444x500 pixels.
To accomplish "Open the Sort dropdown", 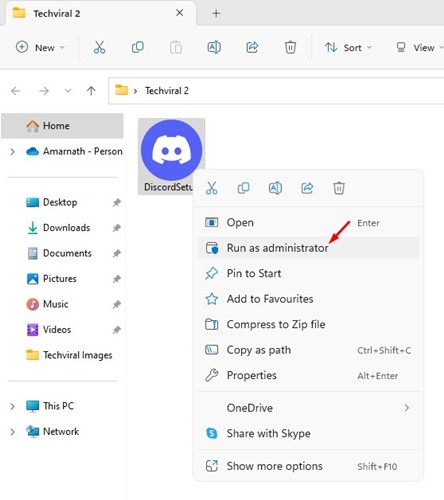I will point(348,47).
